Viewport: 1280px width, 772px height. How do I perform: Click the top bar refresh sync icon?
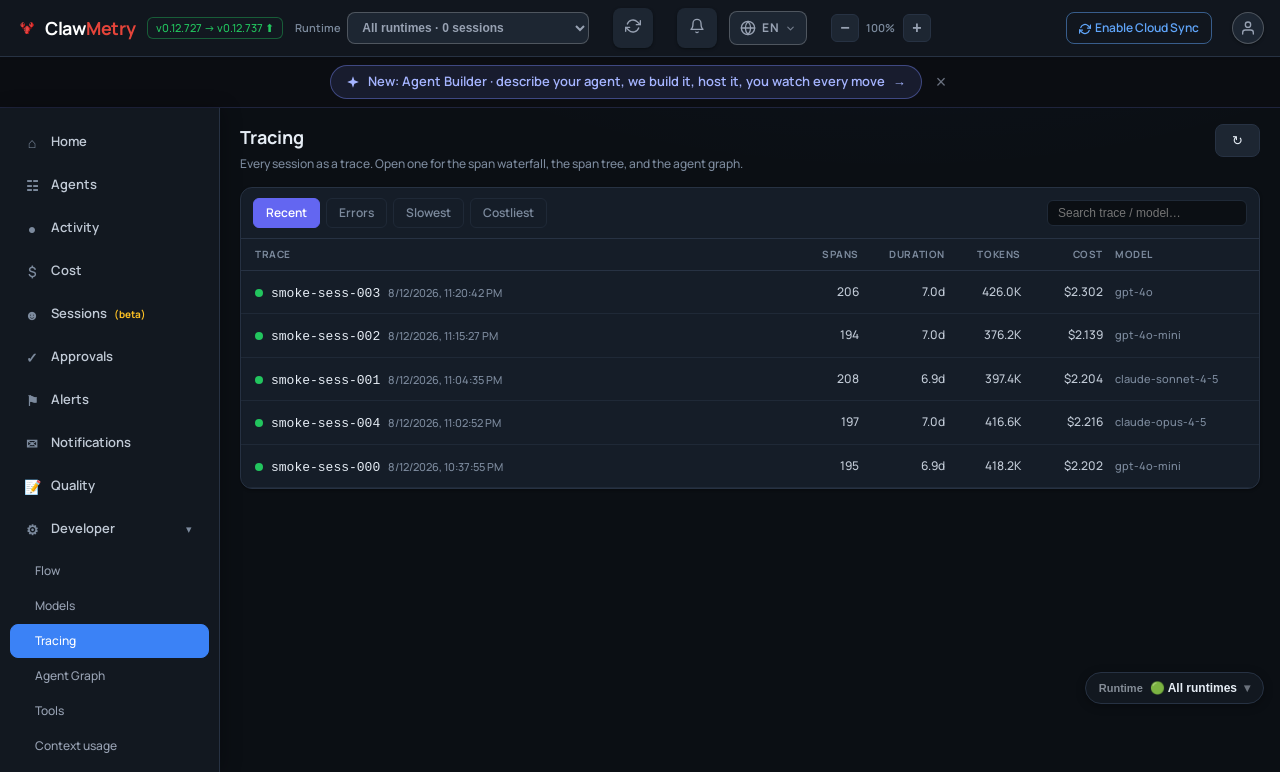(x=633, y=28)
